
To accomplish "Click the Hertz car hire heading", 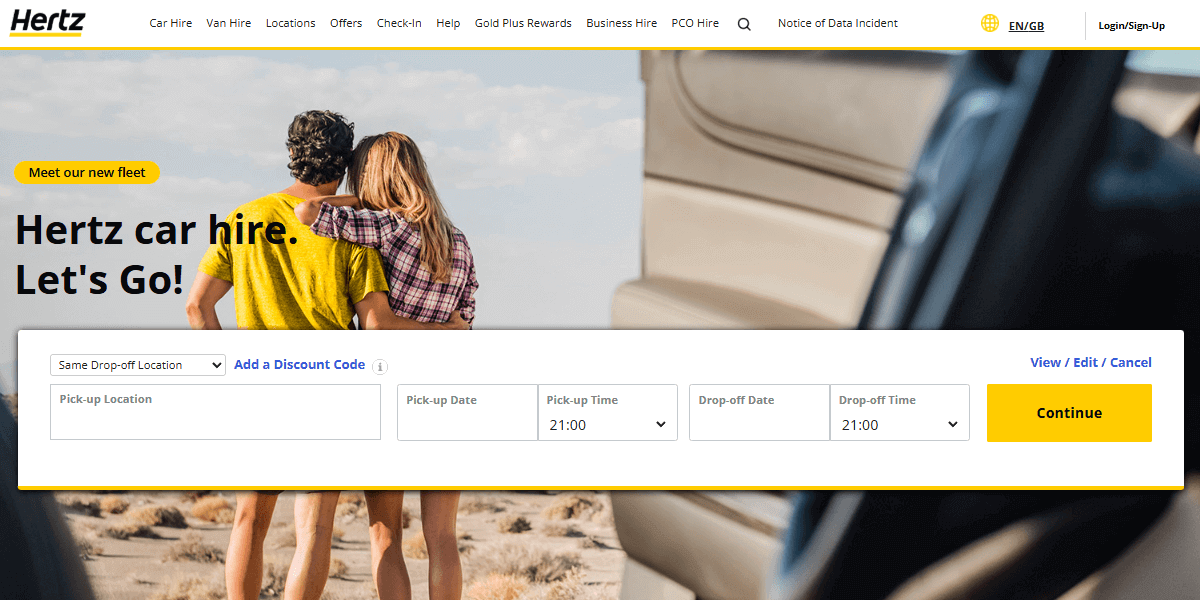I will pos(157,255).
